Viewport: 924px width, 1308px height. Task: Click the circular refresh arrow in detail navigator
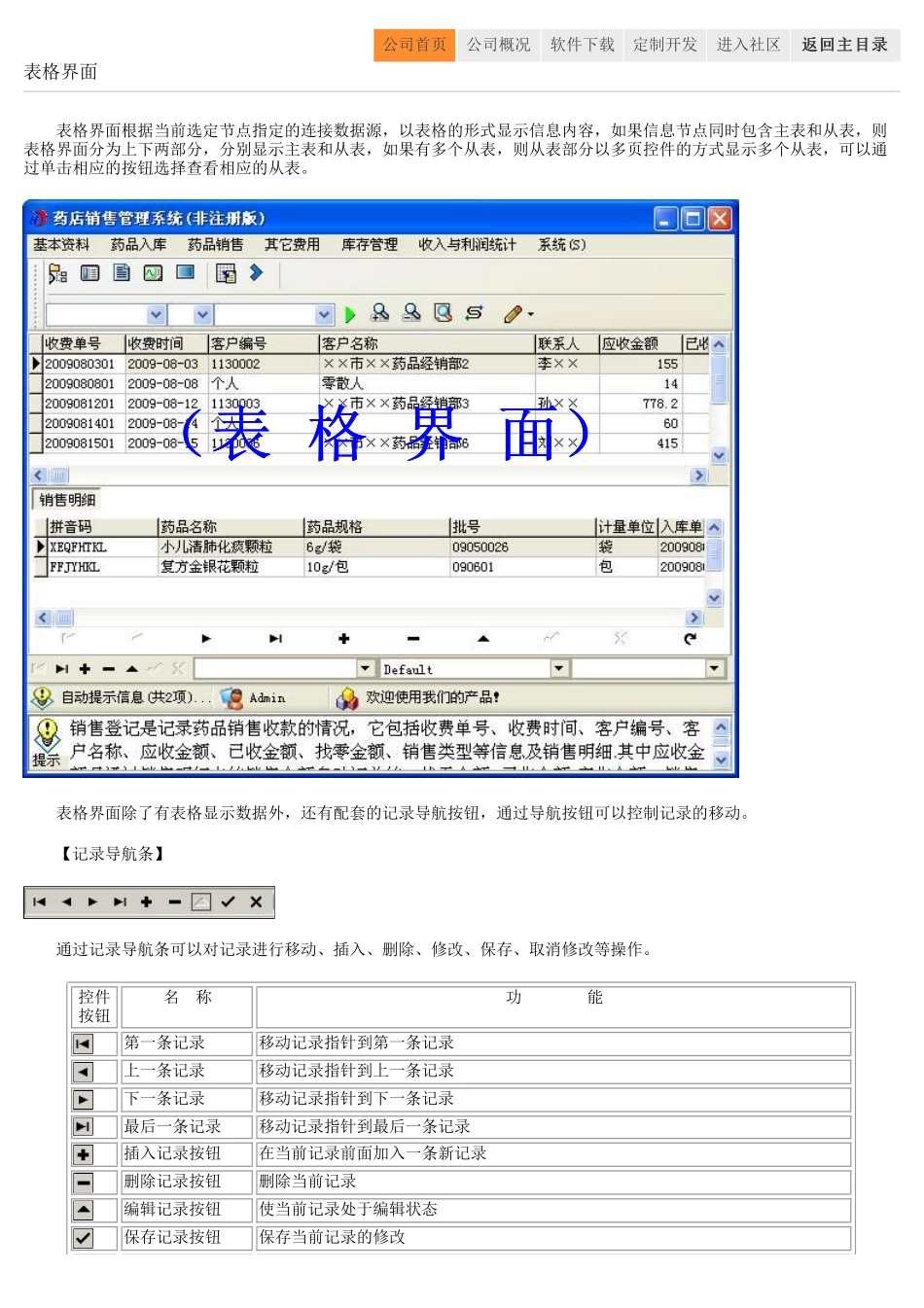click(x=690, y=639)
